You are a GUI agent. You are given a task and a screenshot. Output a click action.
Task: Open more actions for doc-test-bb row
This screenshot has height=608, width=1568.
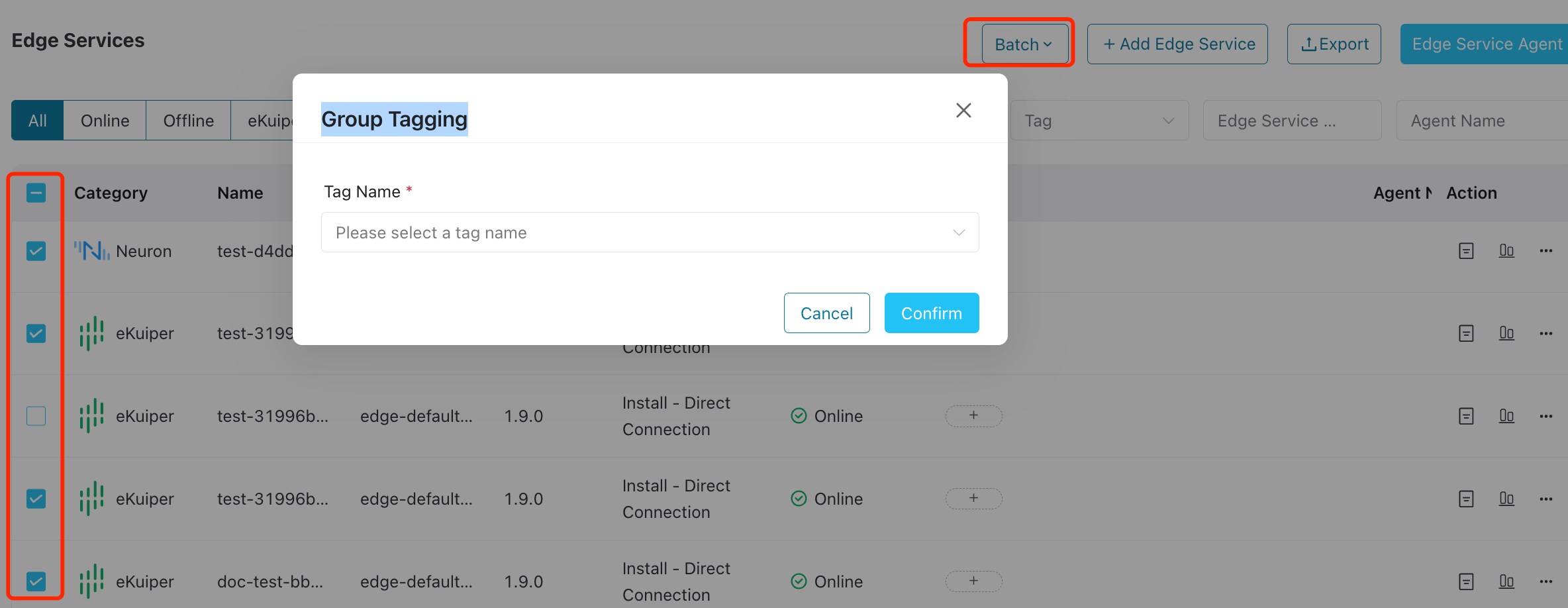[x=1546, y=582]
